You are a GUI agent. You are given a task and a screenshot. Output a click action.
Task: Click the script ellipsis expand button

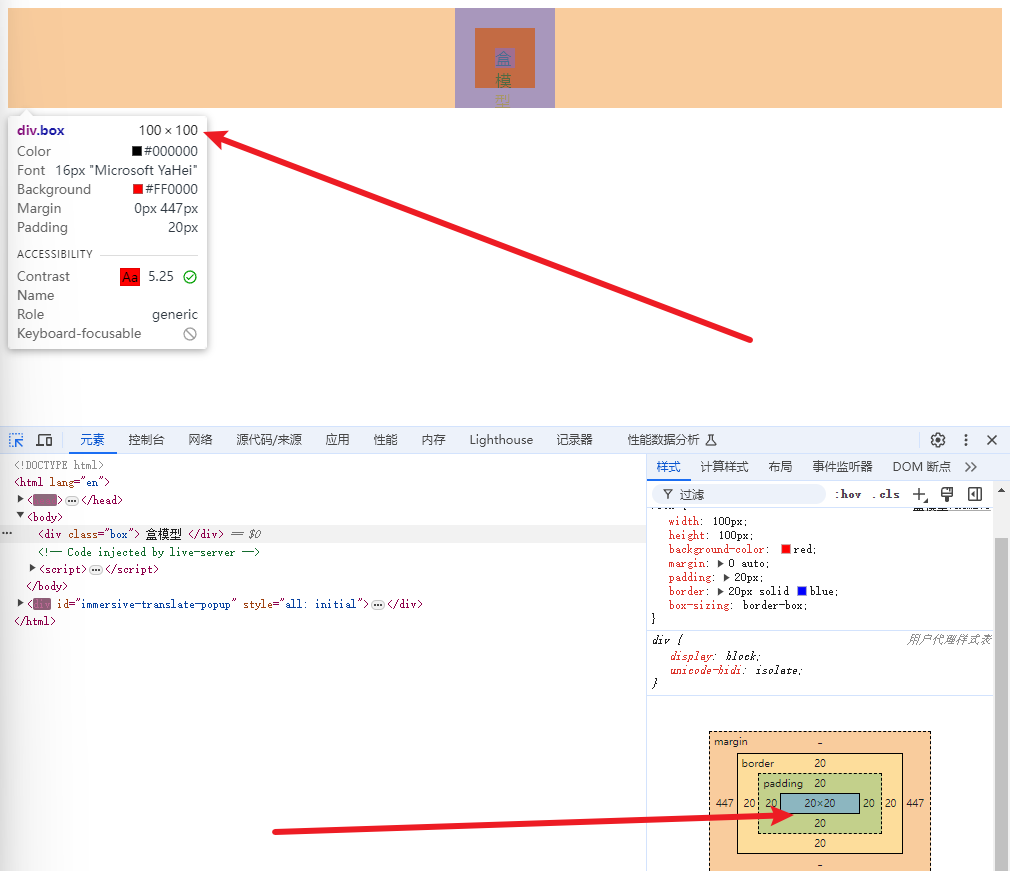[96, 570]
